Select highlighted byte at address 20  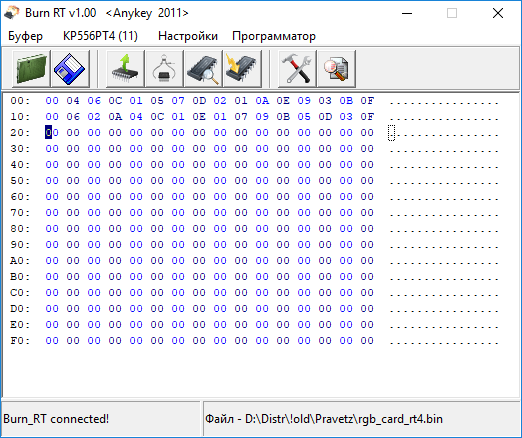52,133
